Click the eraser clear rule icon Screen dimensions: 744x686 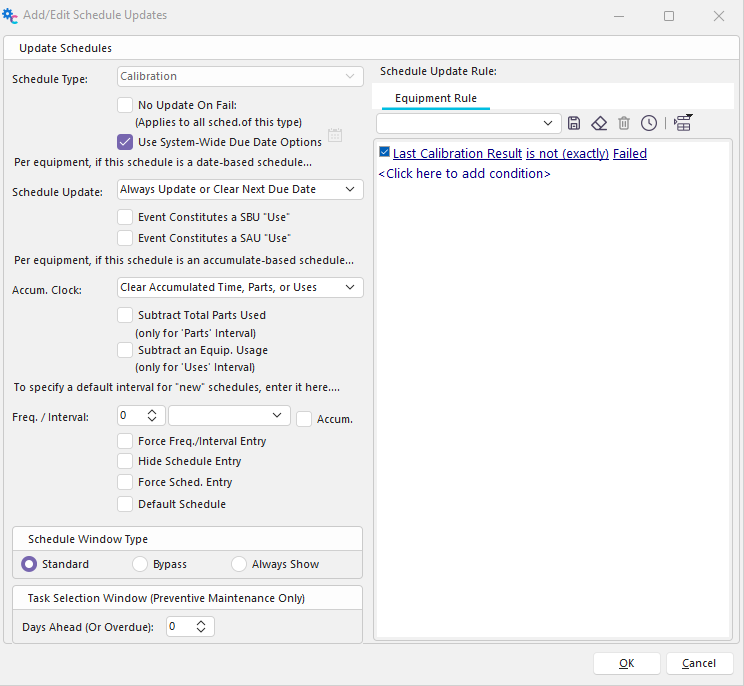coord(598,123)
